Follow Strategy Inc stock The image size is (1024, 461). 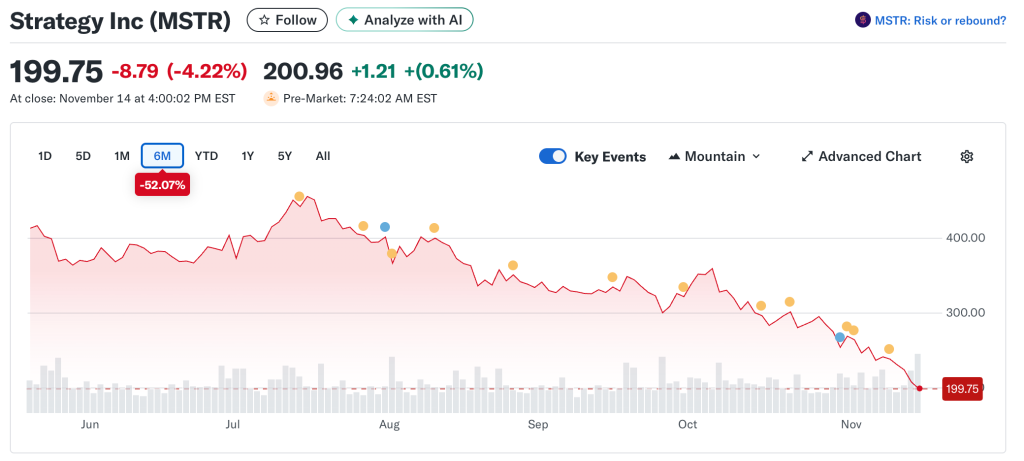click(287, 20)
